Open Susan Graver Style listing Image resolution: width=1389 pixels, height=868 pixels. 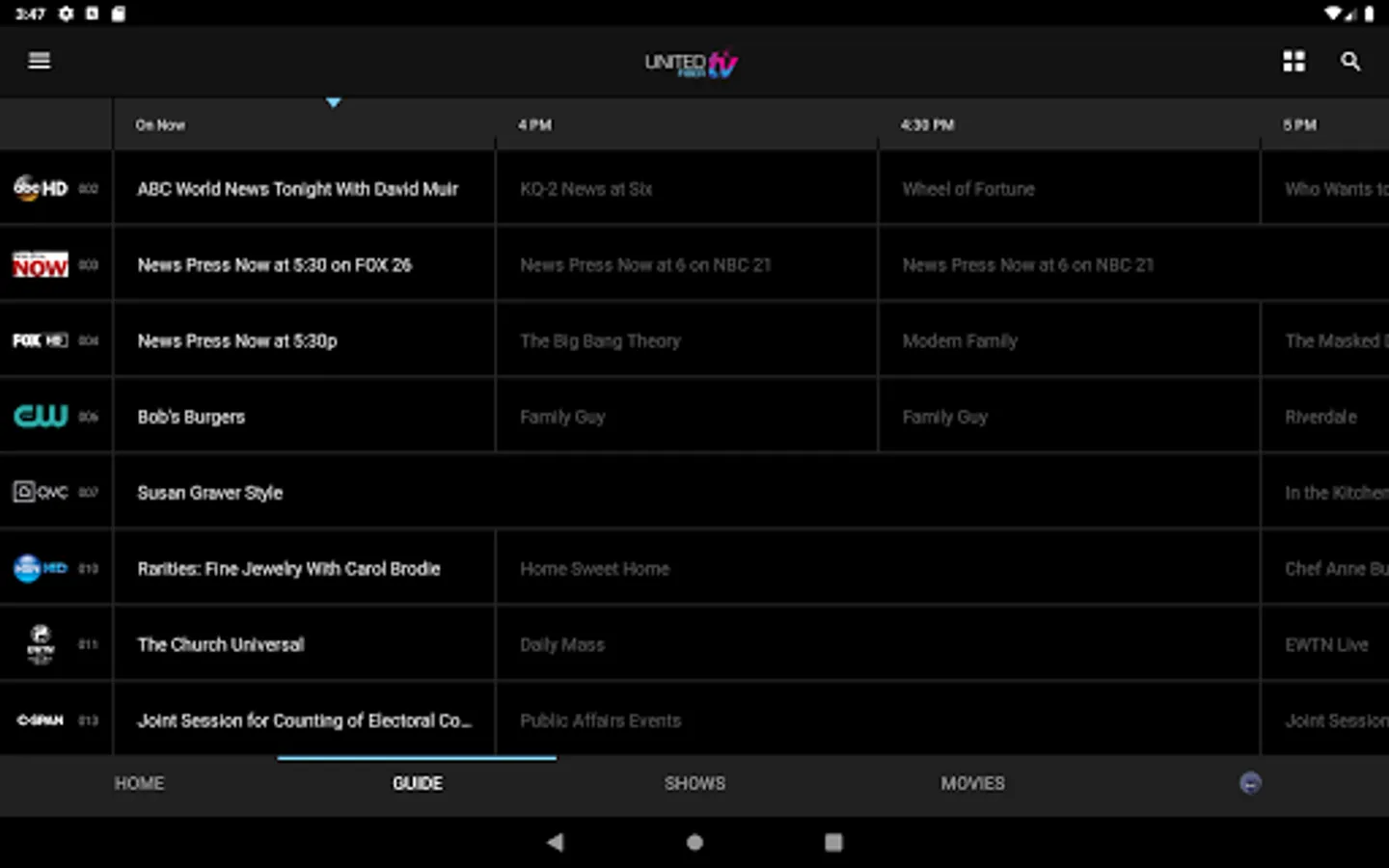687,492
